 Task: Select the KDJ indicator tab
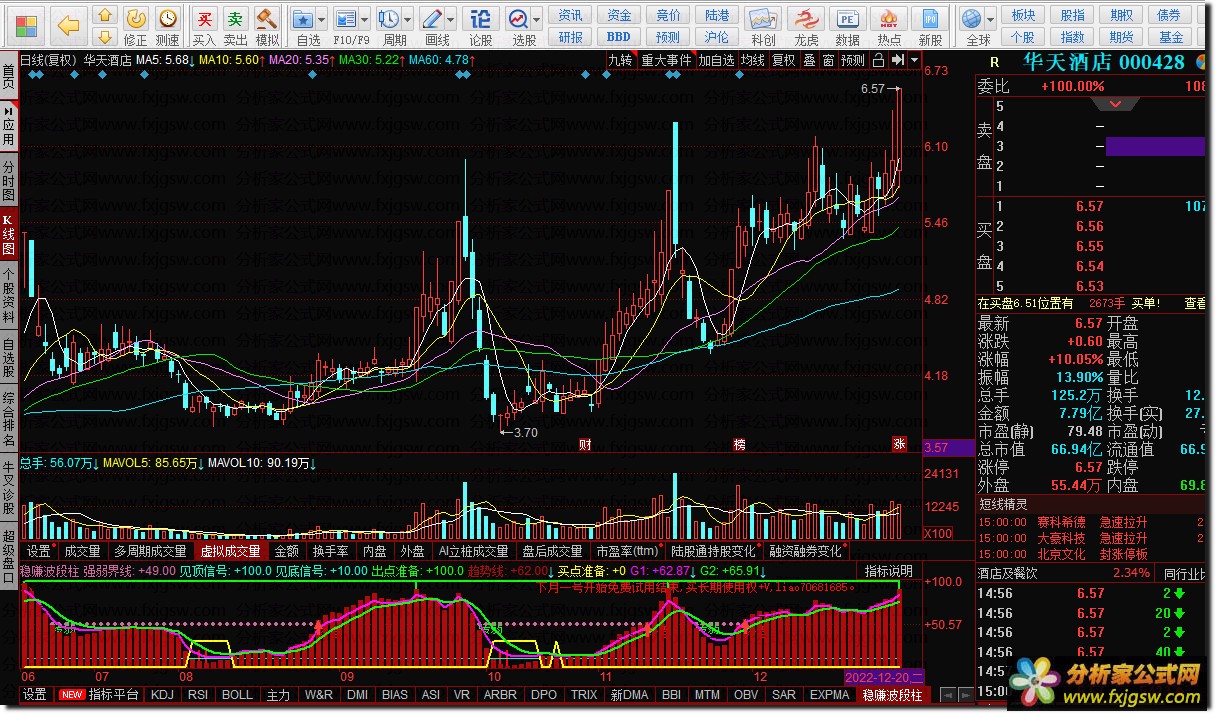(x=161, y=694)
